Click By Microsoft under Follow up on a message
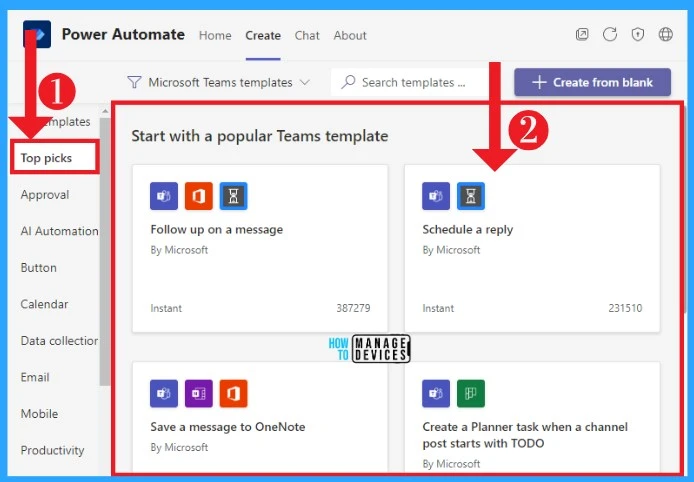The height and width of the screenshot is (482, 694). [x=179, y=250]
